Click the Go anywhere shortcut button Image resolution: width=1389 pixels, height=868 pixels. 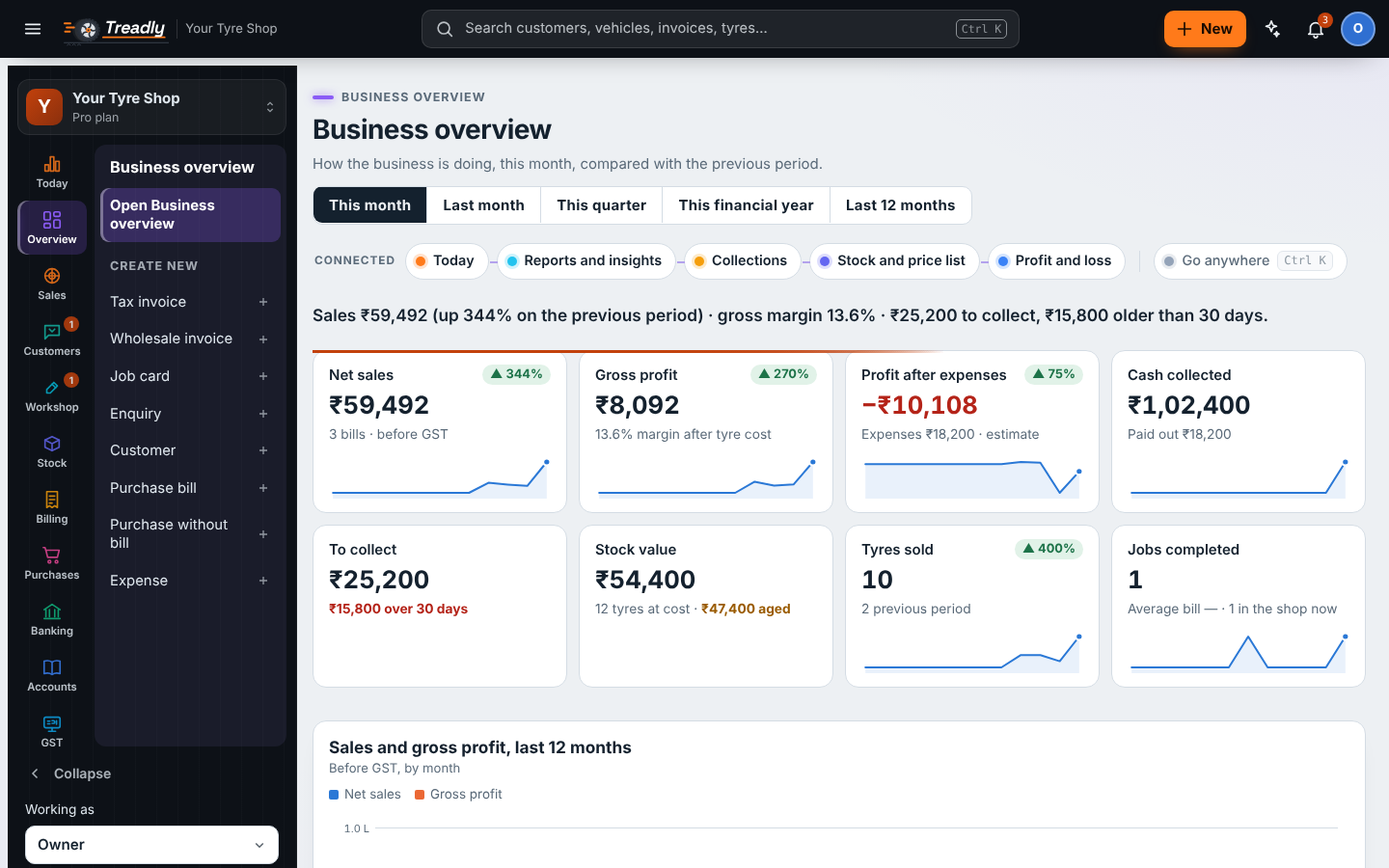(1250, 261)
